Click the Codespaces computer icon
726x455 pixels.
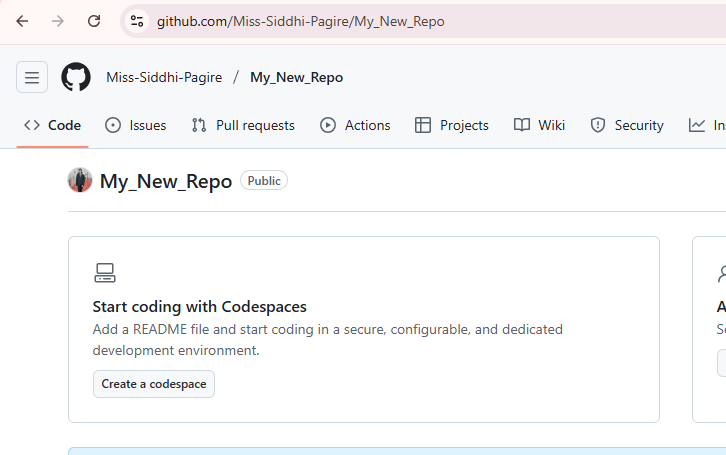[x=105, y=273]
